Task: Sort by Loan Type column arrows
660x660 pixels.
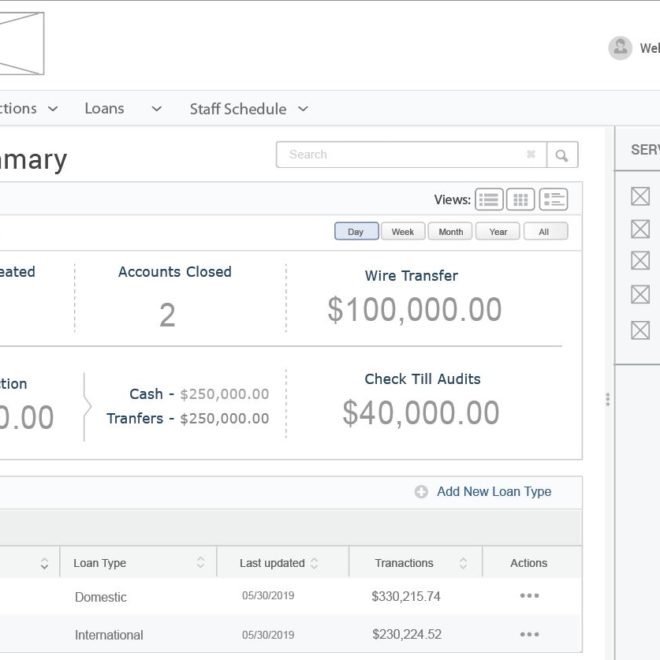Action: pos(200,563)
